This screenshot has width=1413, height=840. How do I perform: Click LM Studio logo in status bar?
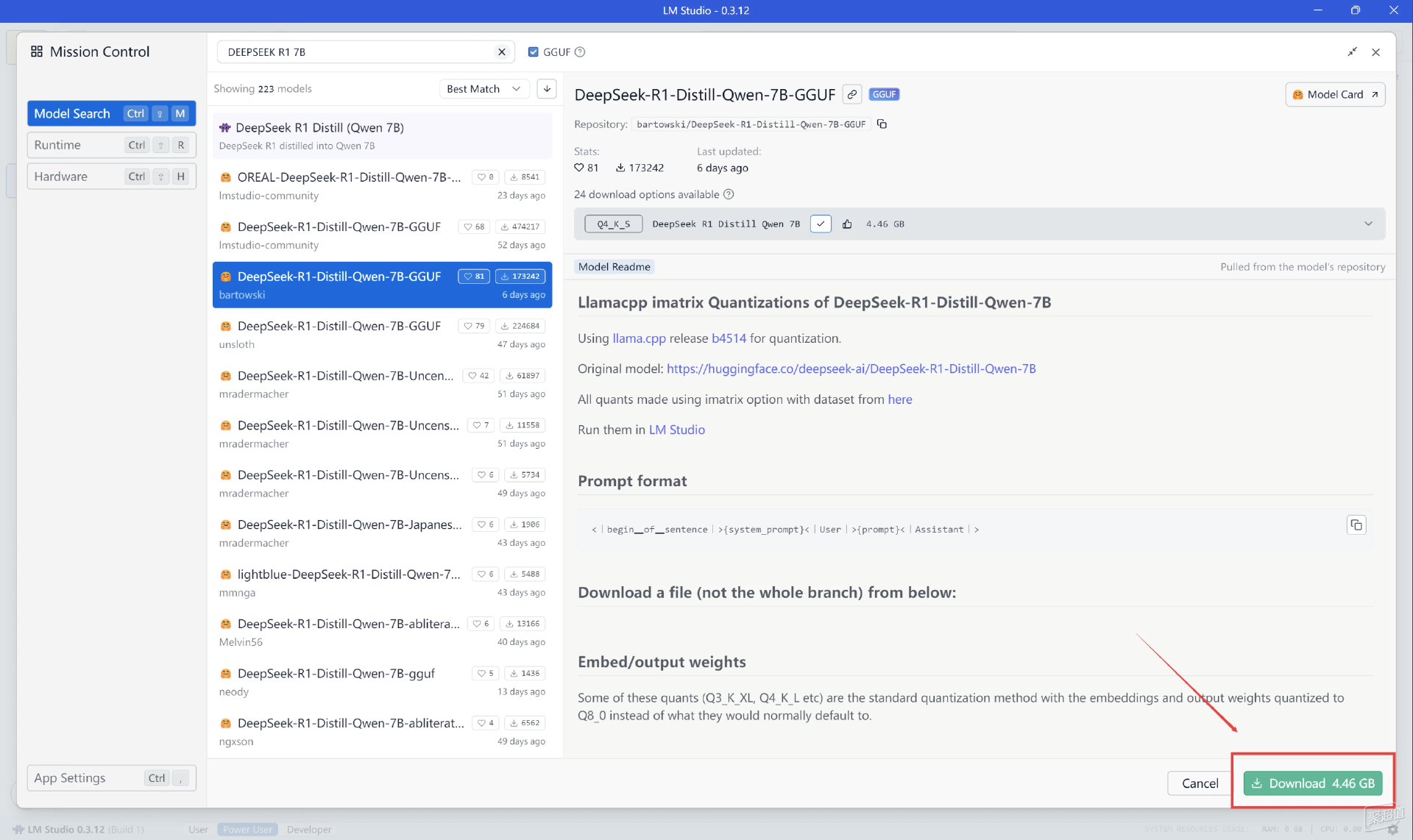pyautogui.click(x=18, y=830)
